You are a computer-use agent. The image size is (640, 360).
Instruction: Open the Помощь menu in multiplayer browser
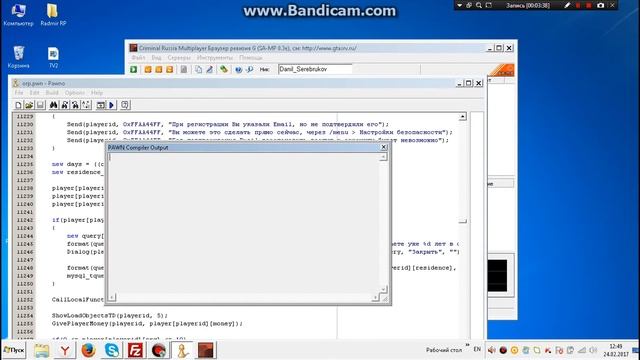point(251,58)
